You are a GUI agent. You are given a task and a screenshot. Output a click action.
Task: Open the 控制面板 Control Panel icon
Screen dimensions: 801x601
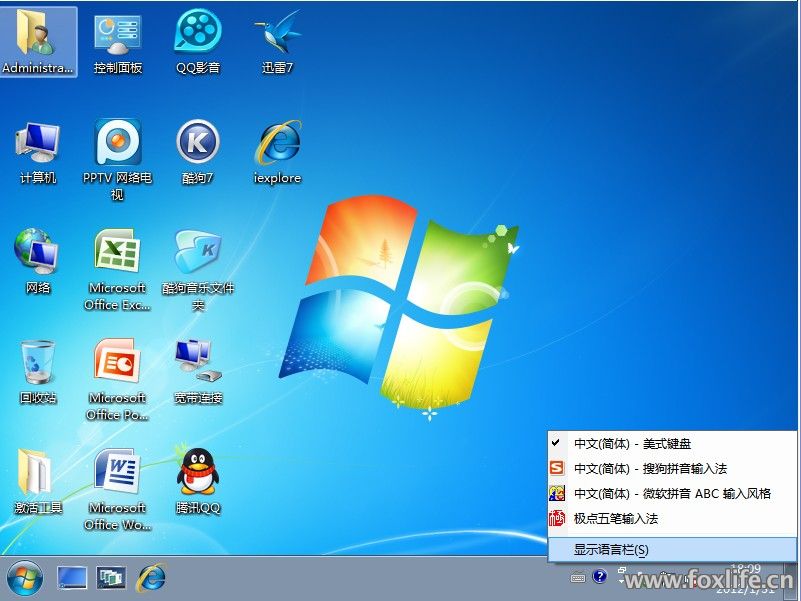click(x=118, y=42)
